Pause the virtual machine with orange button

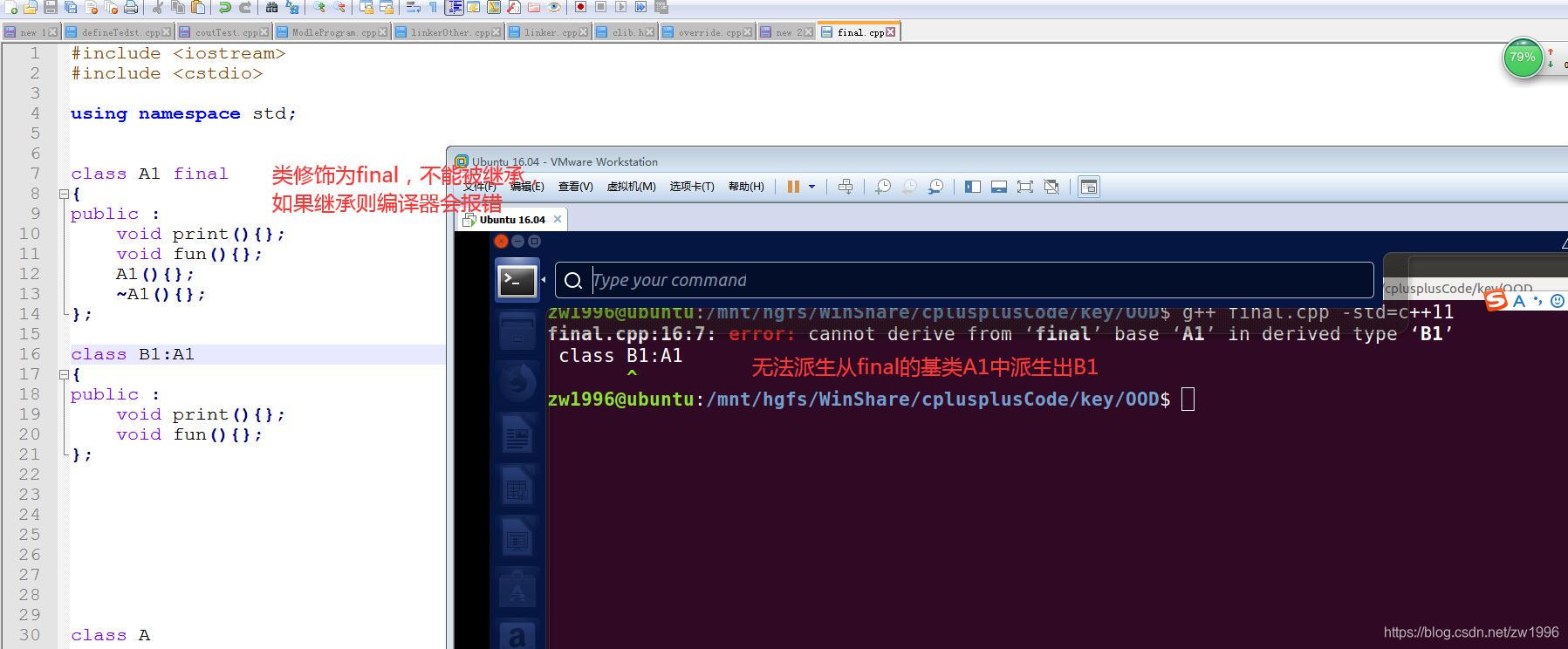(x=793, y=187)
